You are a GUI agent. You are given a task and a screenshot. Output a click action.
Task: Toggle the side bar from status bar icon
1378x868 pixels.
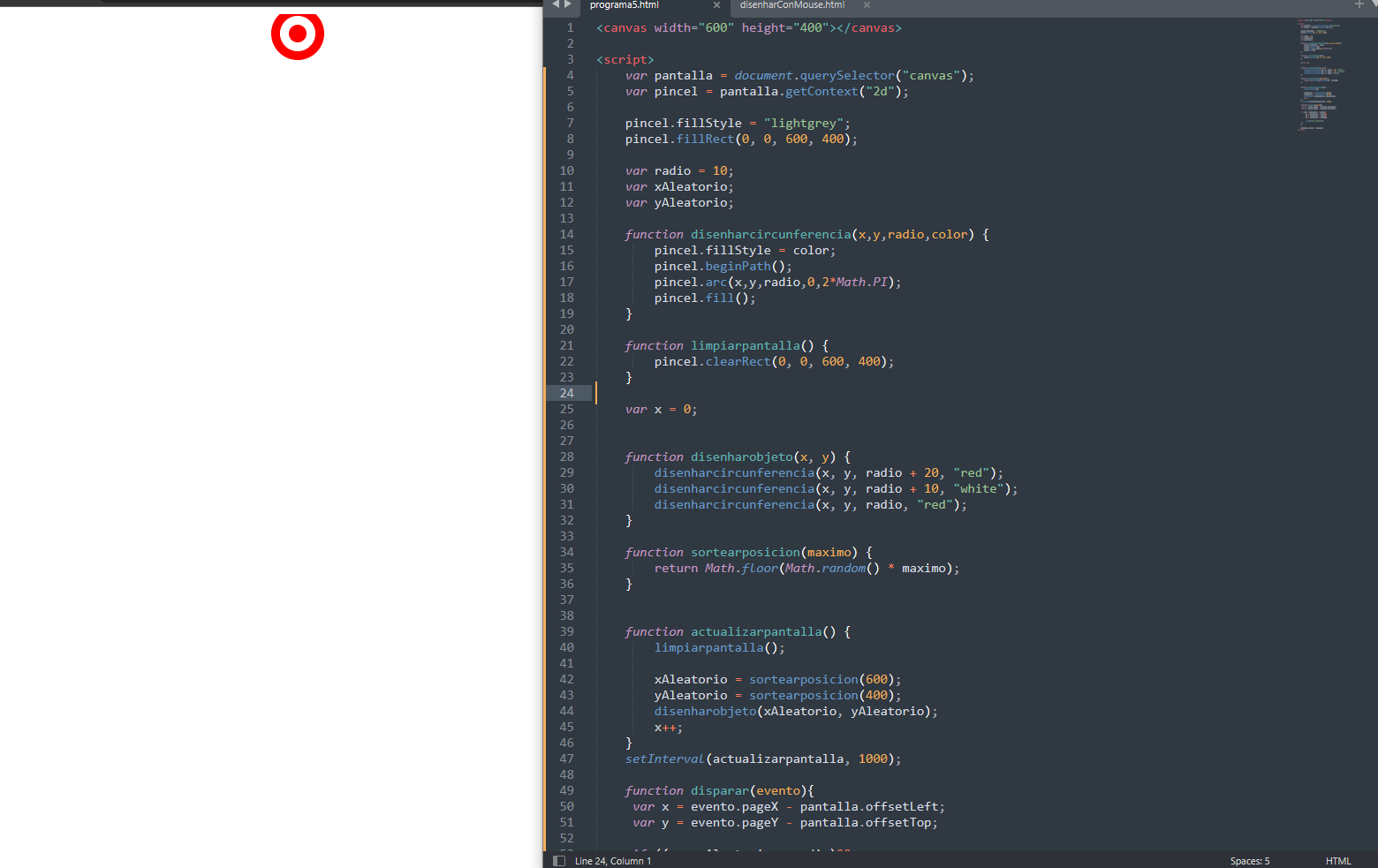point(559,860)
